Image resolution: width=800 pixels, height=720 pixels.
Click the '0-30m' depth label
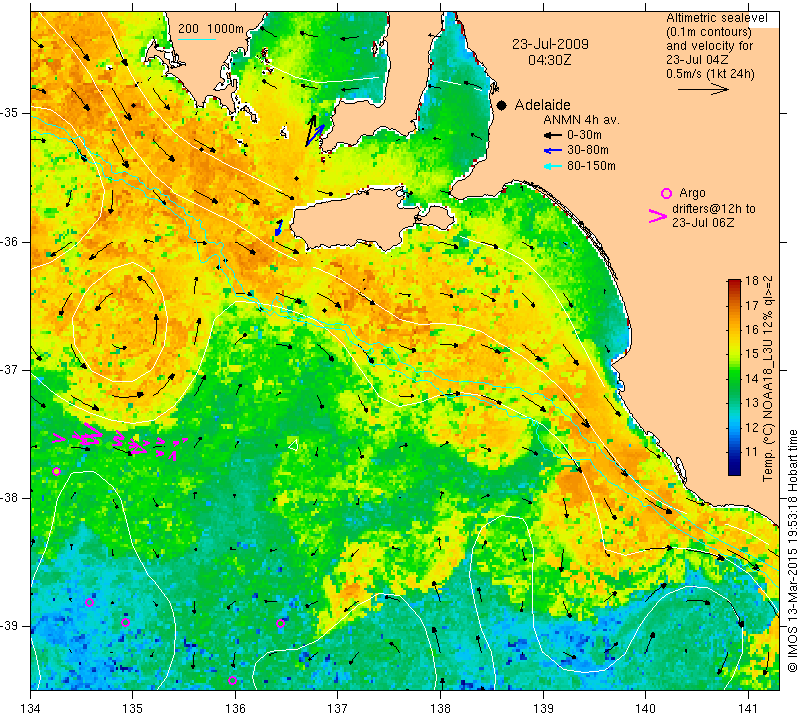[584, 135]
